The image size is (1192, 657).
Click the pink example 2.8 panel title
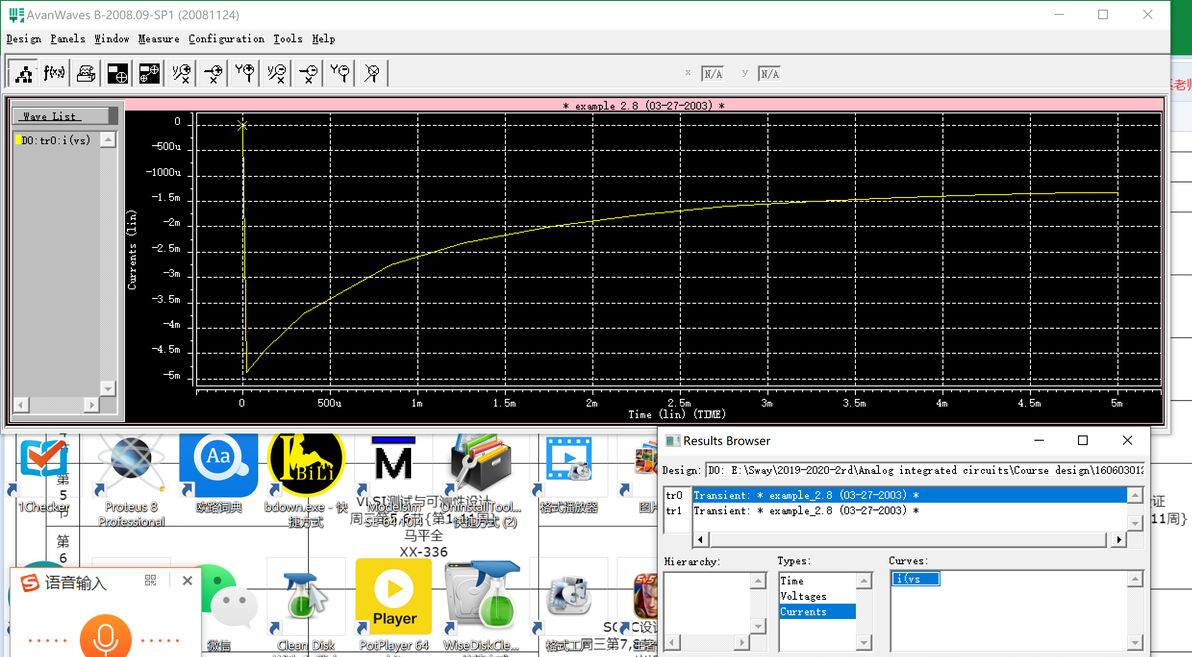coord(644,106)
